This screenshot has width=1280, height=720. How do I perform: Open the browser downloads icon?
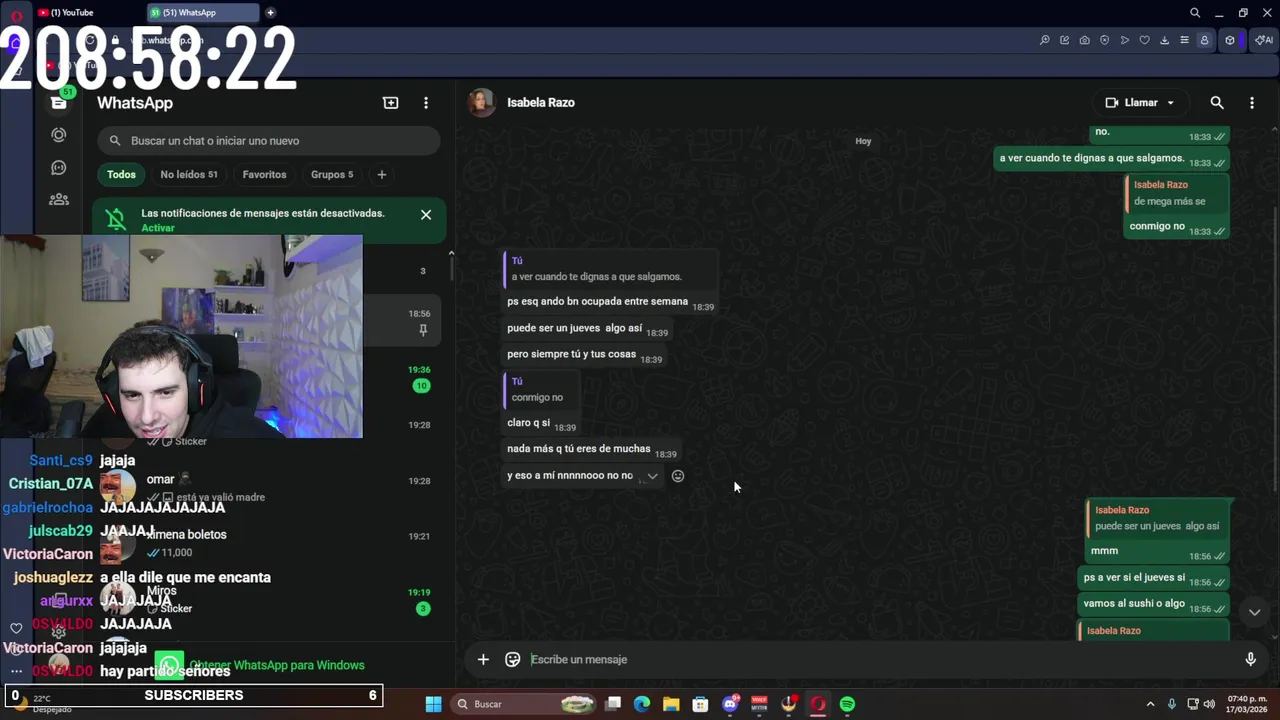tap(1165, 40)
